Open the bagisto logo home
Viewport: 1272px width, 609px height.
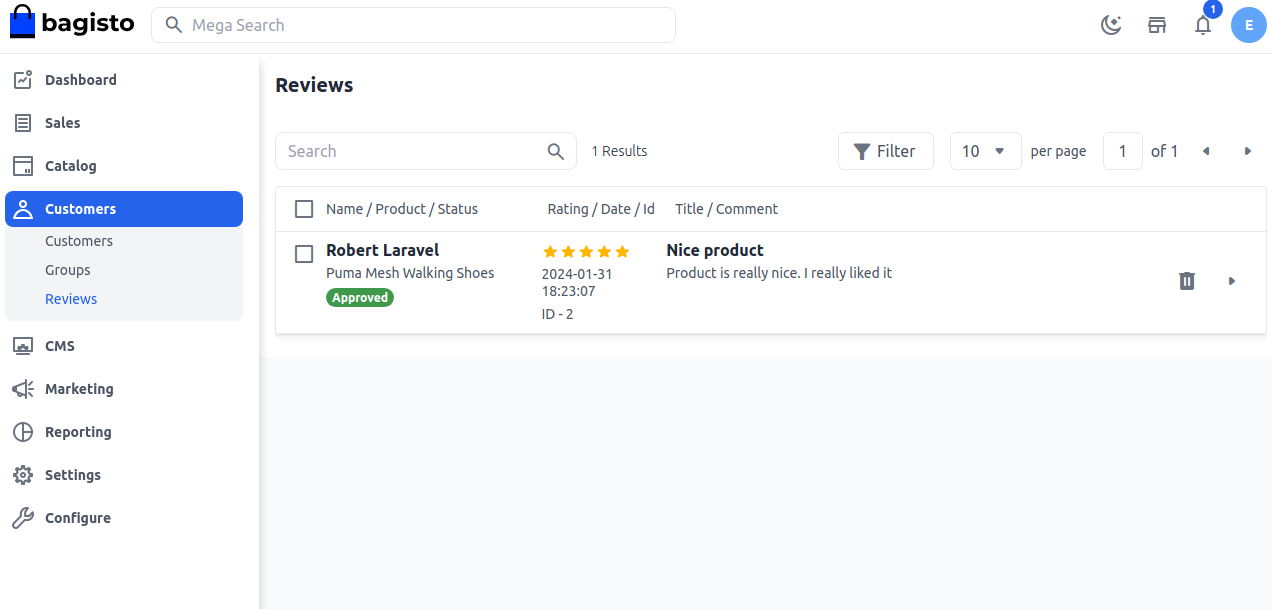tap(72, 23)
